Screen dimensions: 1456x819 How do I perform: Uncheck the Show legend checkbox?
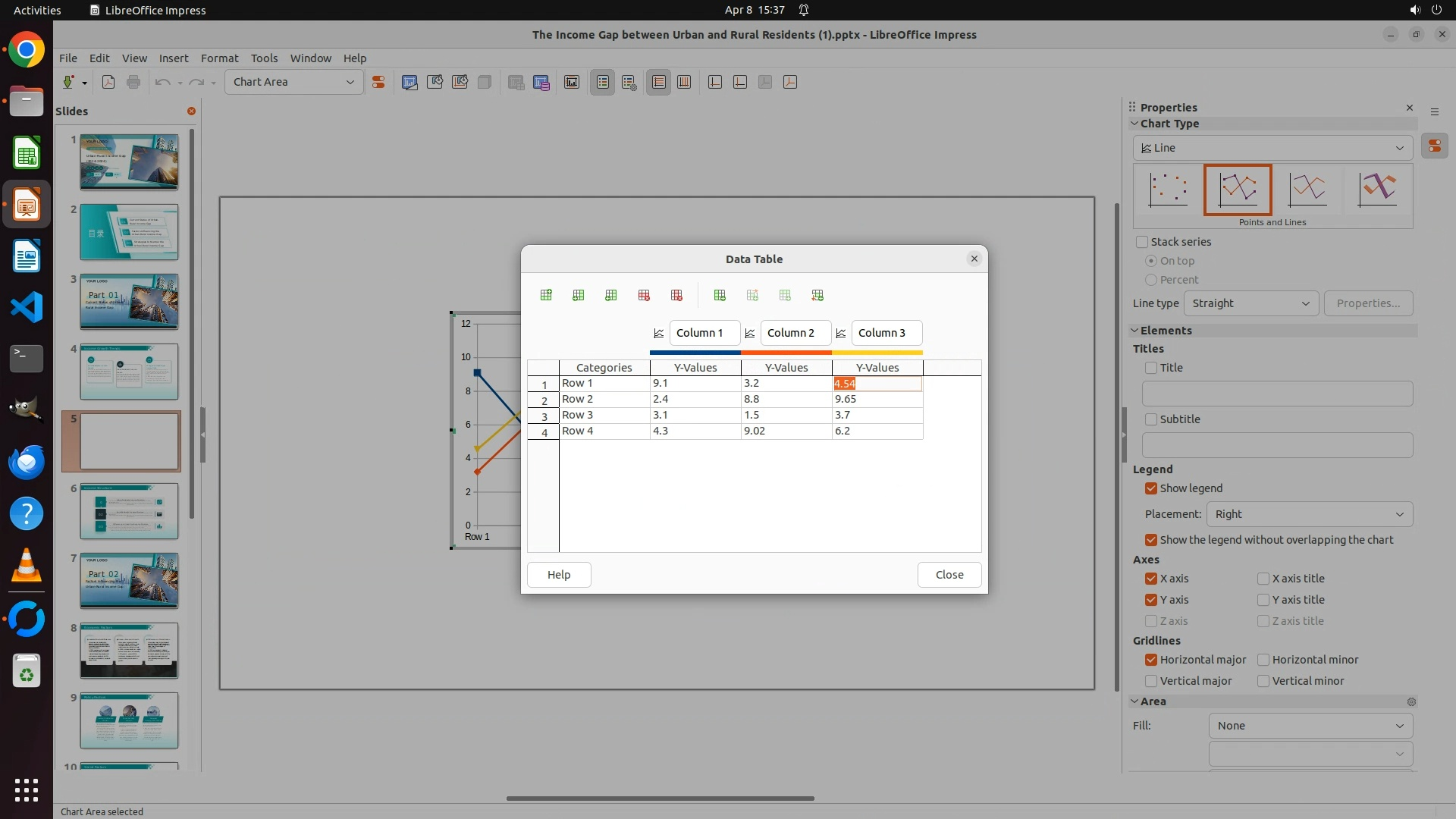(1151, 488)
